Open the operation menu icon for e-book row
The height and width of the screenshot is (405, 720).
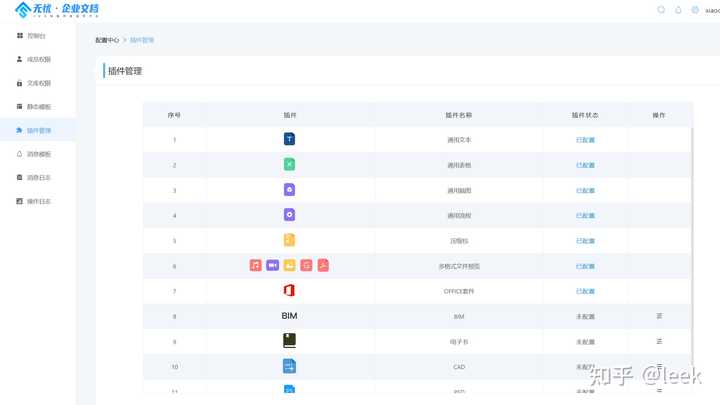(x=659, y=341)
